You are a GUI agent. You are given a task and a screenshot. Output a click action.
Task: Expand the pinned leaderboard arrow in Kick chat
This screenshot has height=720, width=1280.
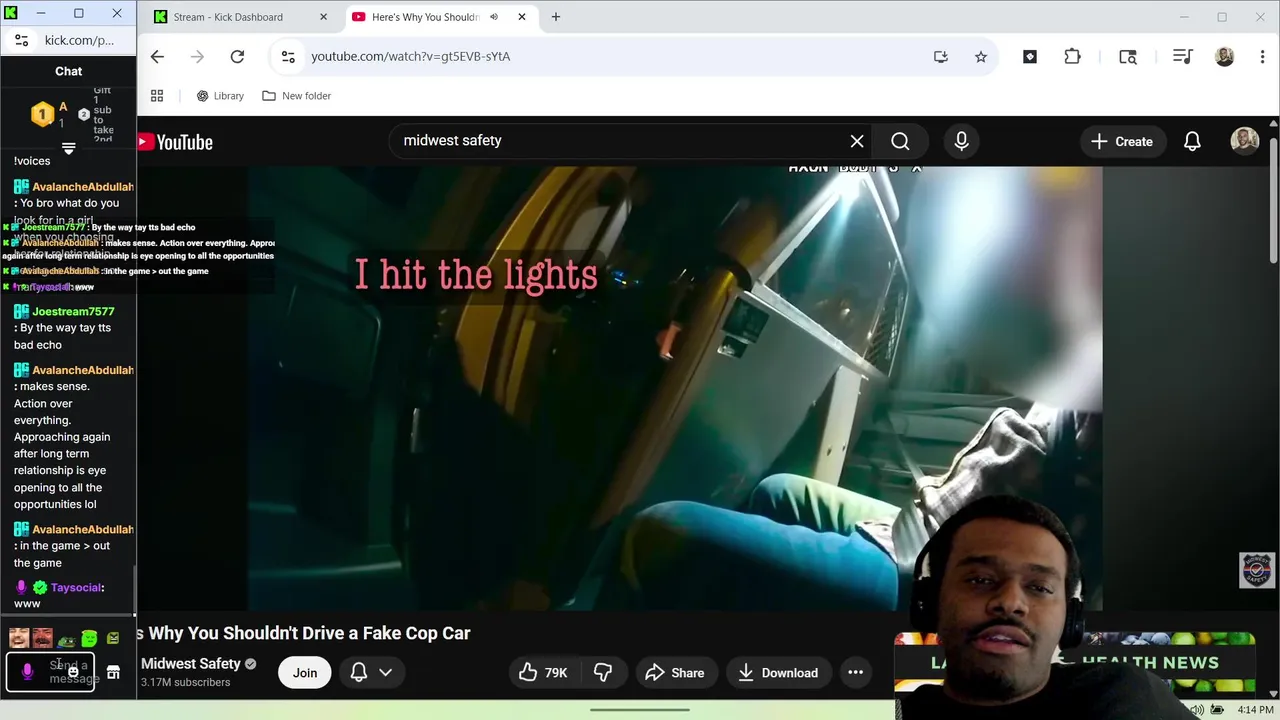pyautogui.click(x=69, y=148)
